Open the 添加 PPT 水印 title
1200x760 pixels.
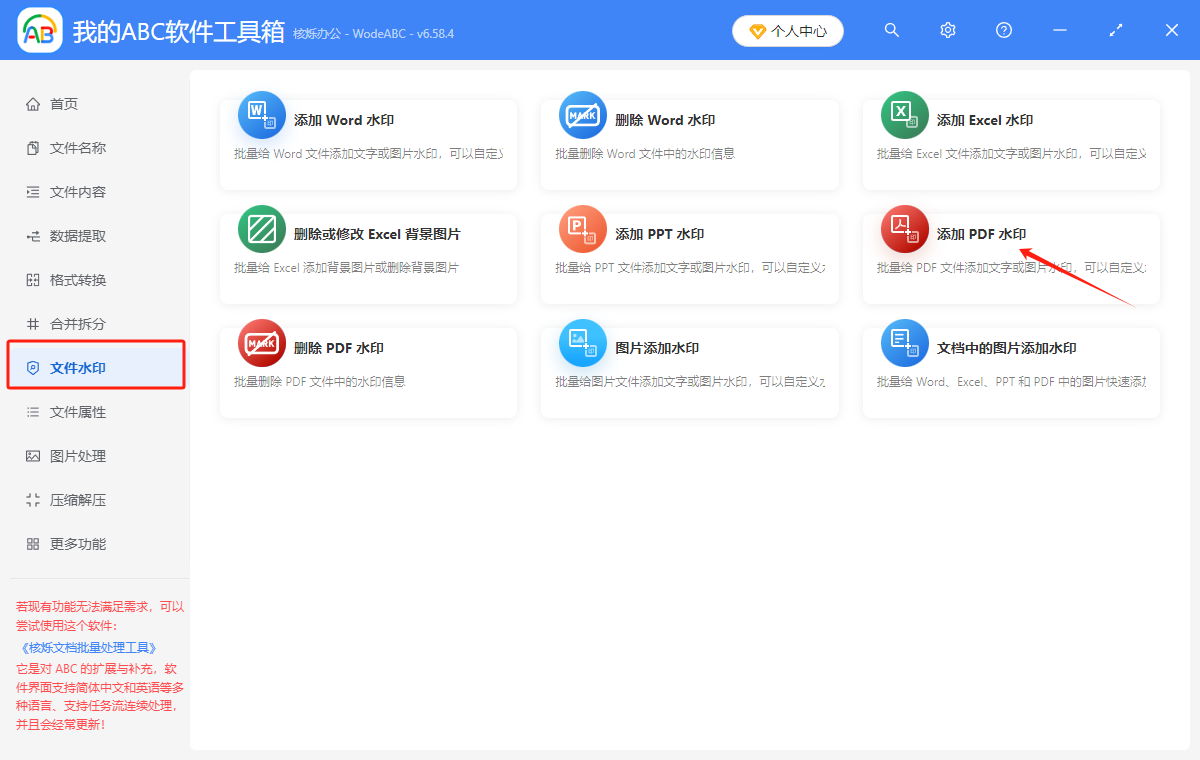click(x=660, y=234)
